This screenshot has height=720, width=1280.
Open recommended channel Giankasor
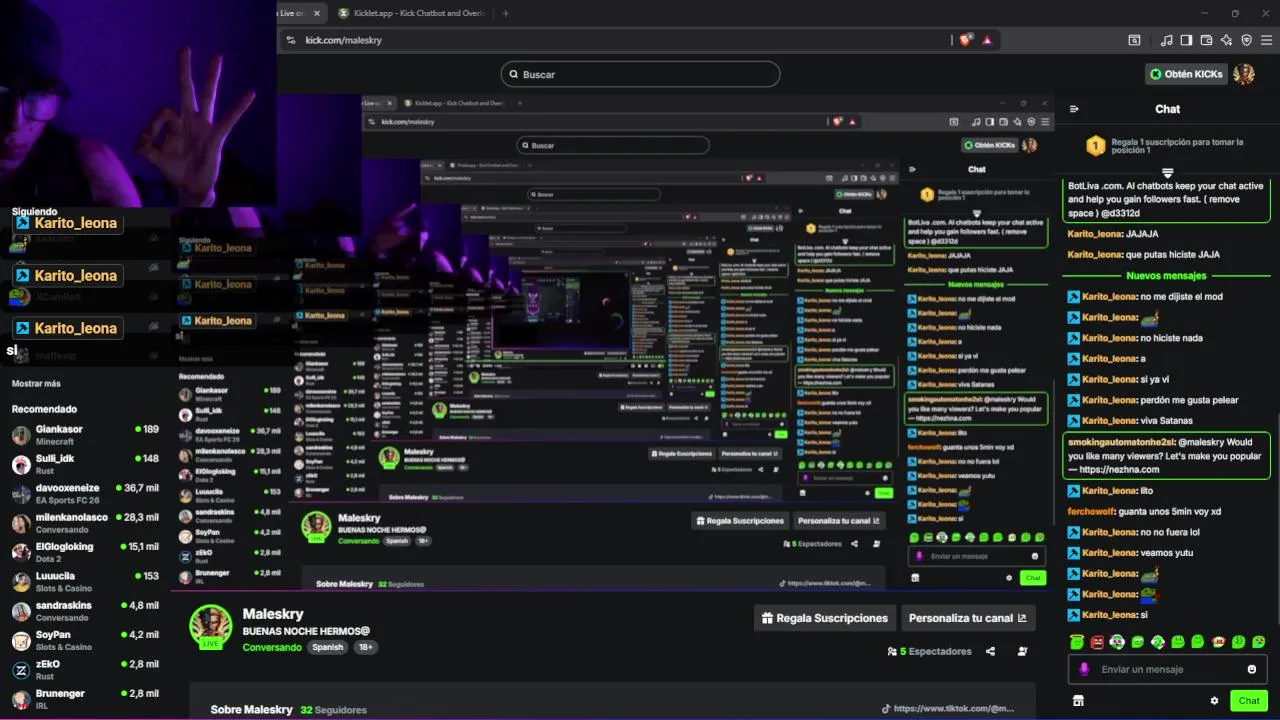tap(85, 435)
